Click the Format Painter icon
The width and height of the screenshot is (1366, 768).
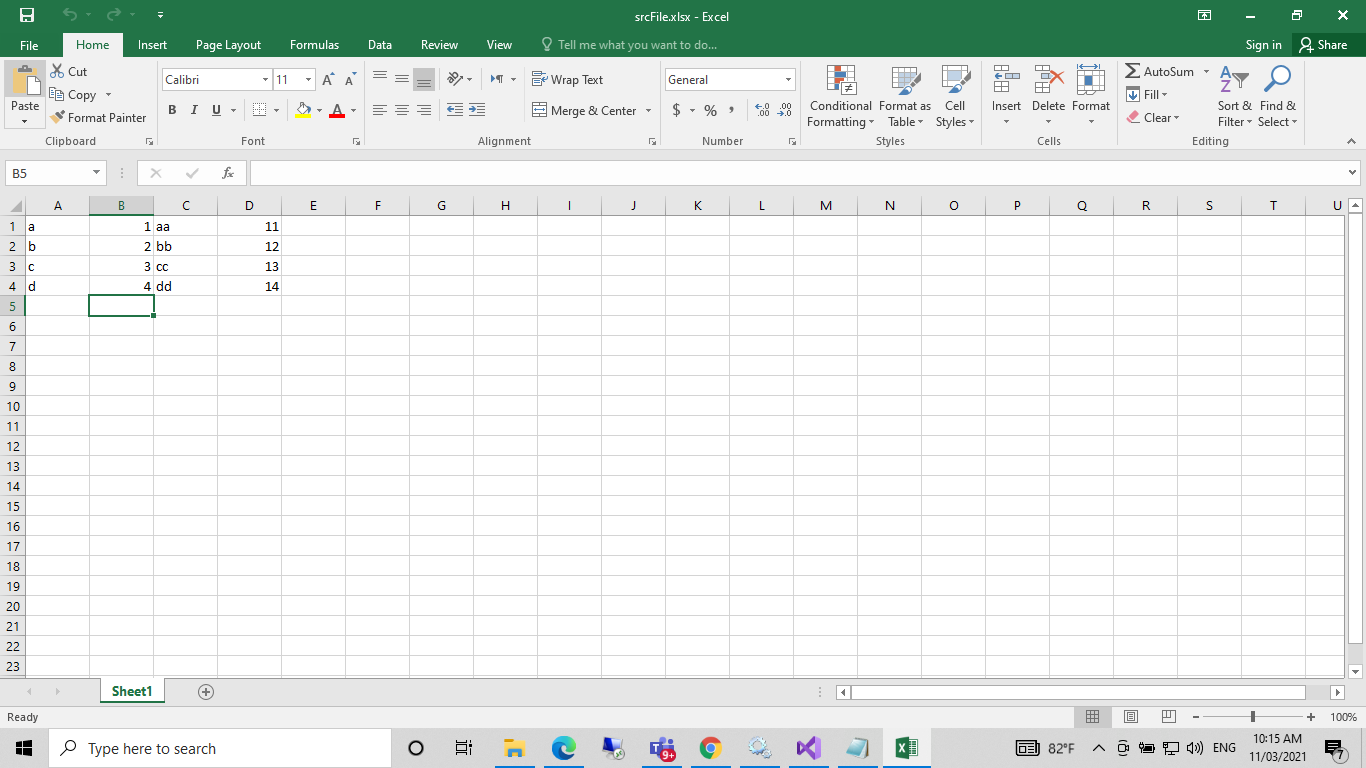click(x=58, y=117)
